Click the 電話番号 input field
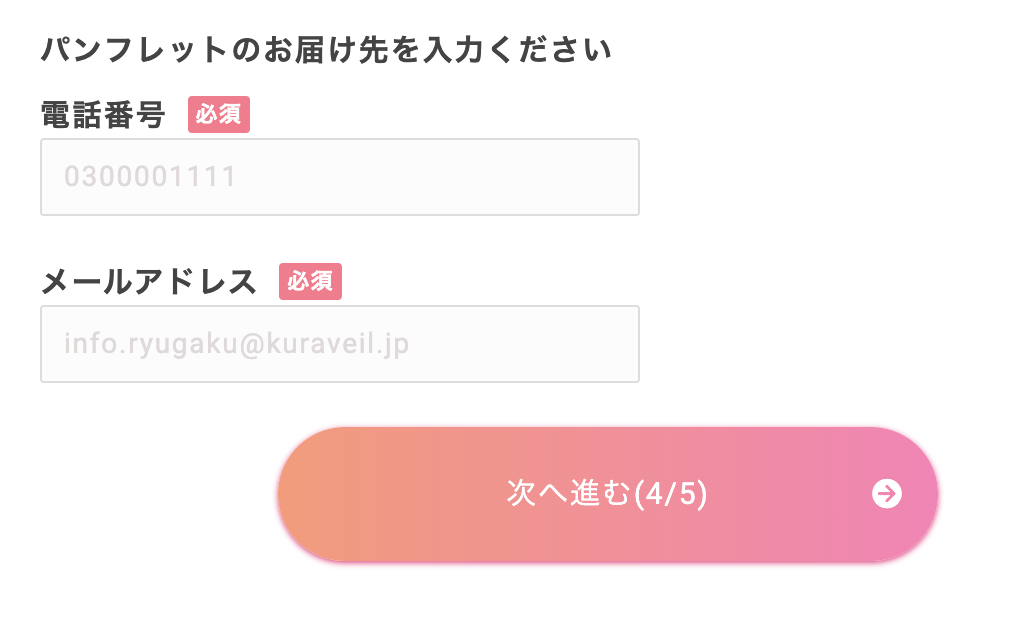The image size is (1018, 638). pos(340,177)
